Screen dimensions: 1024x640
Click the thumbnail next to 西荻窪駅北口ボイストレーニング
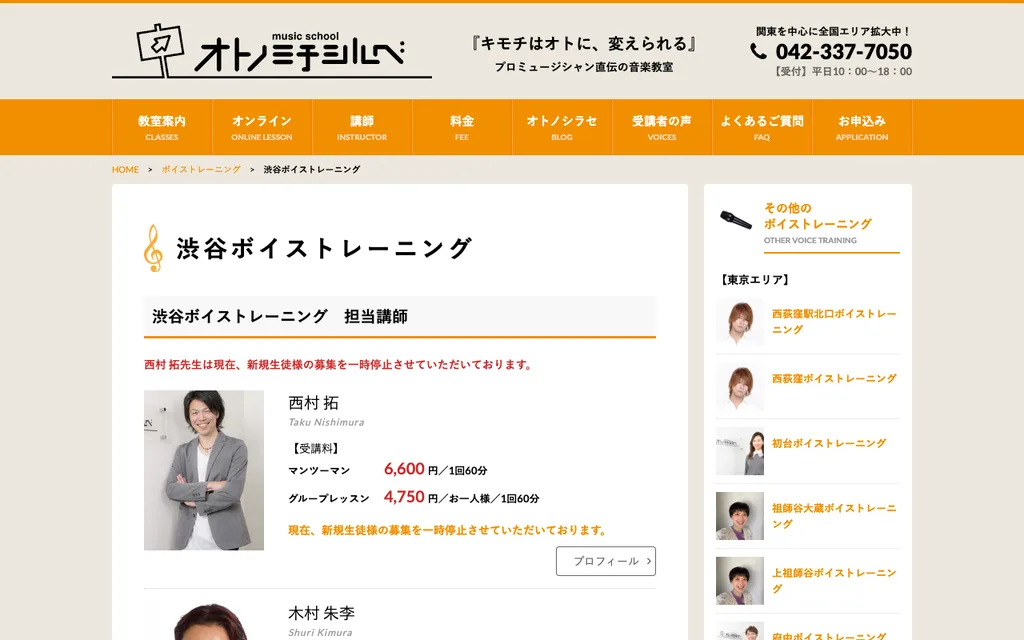[x=740, y=321]
